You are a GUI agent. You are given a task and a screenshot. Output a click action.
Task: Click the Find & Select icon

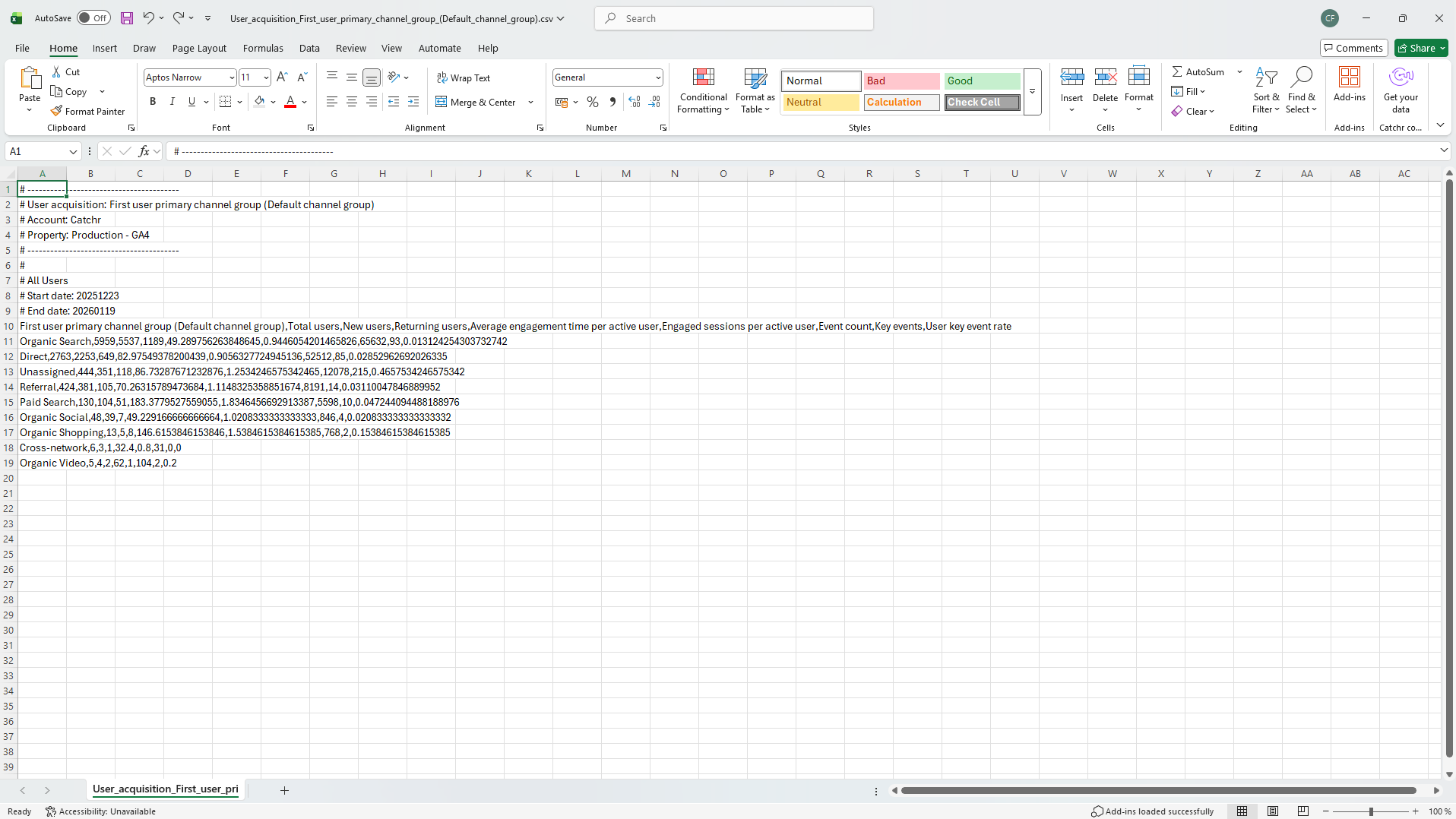[x=1301, y=90]
